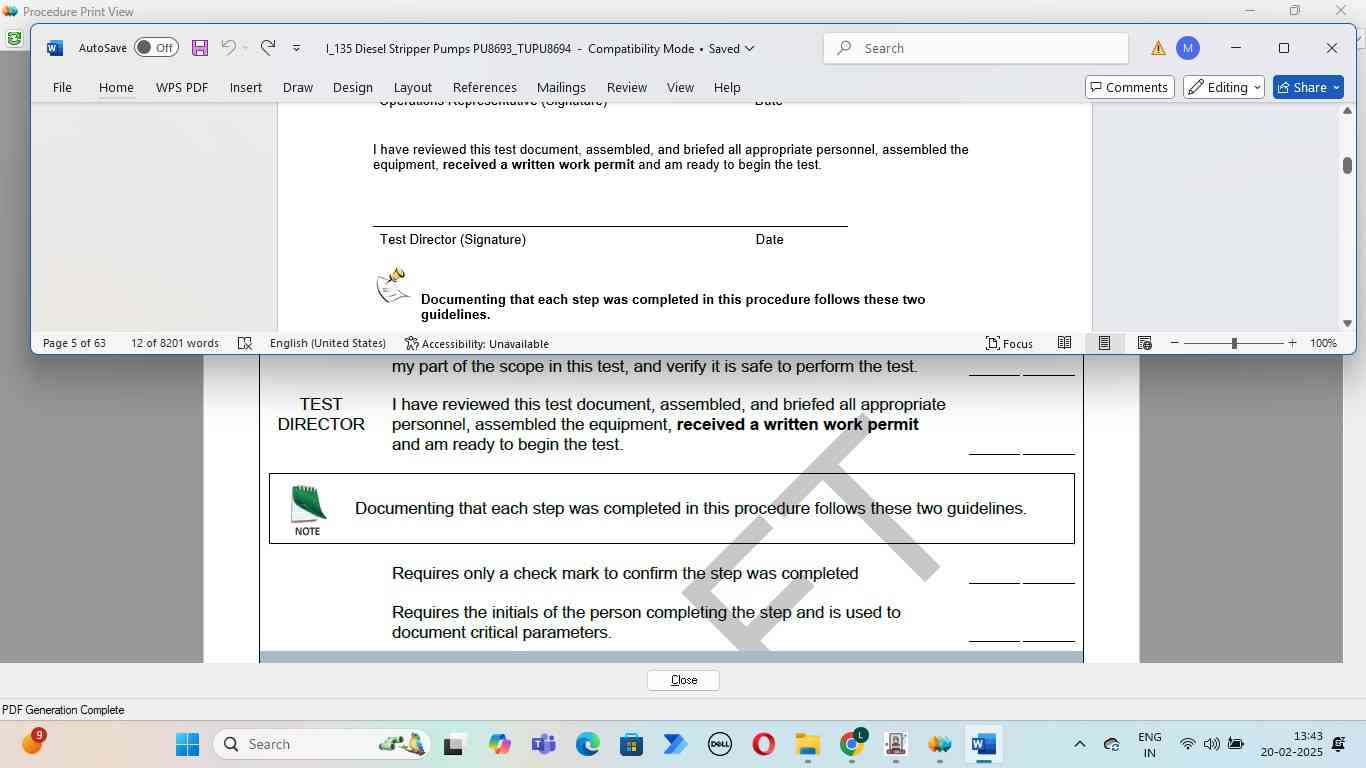Switch to the References tab
1366x768 pixels.
(x=485, y=87)
